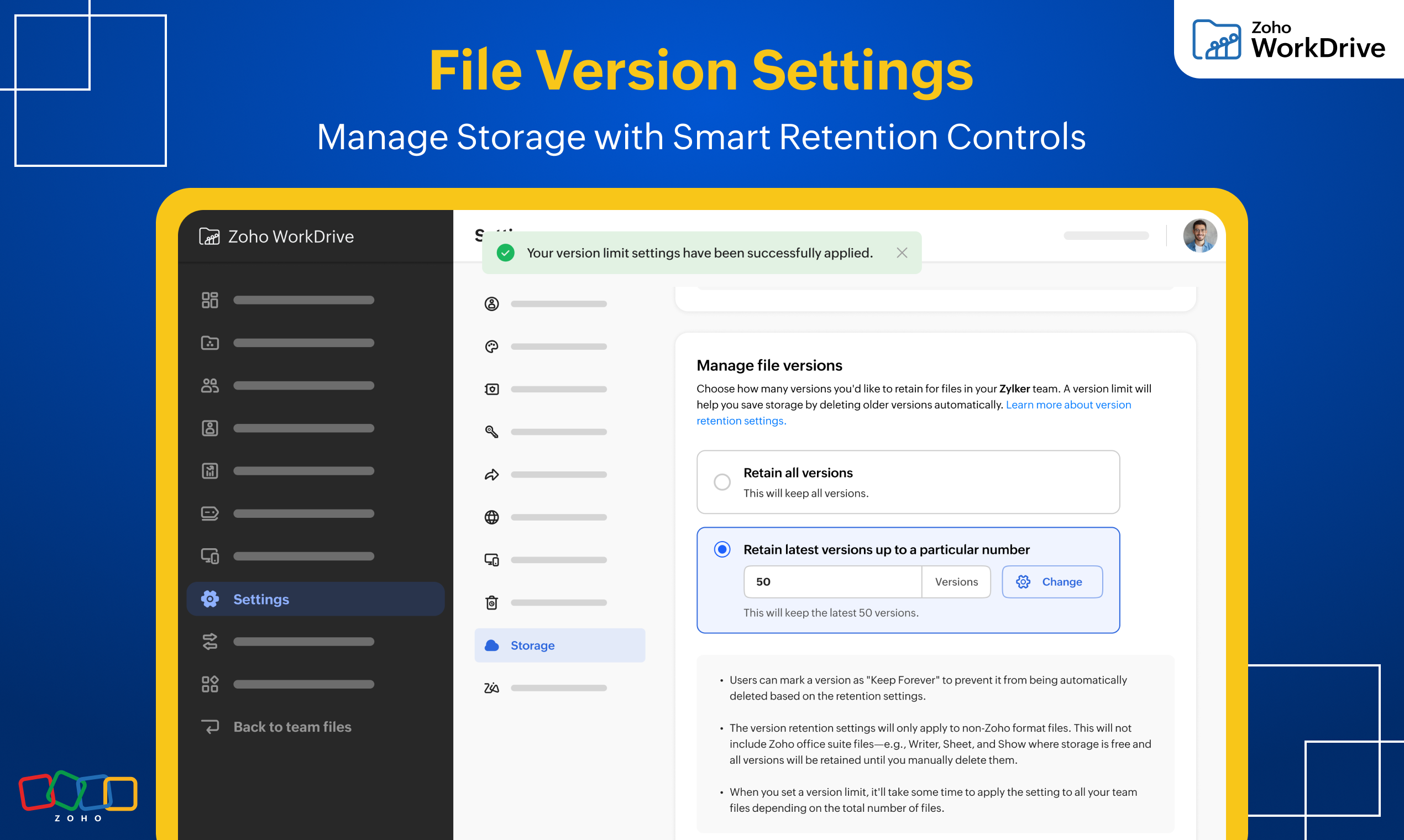Open the palette theme icon in settings list
1404x840 pixels.
click(x=491, y=347)
